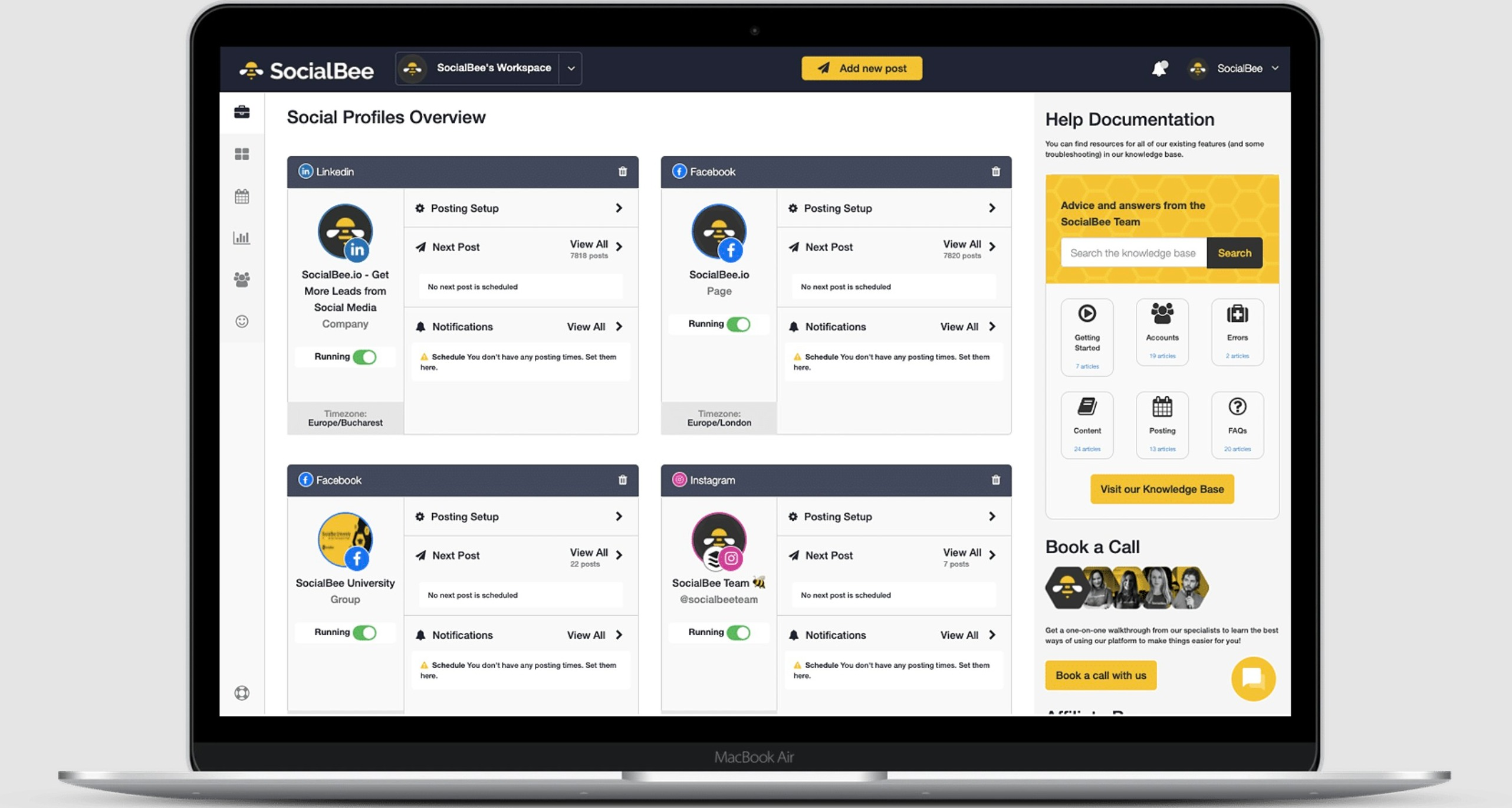Click the analytics bar chart icon
This screenshot has height=808, width=1512.
click(242, 237)
